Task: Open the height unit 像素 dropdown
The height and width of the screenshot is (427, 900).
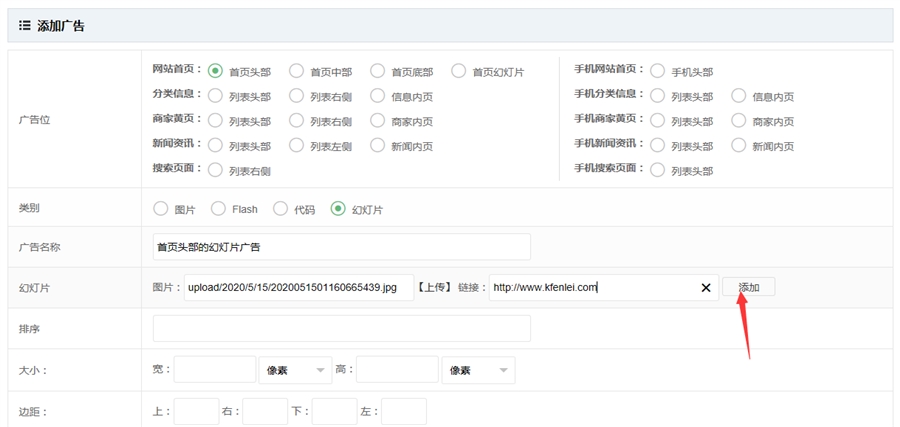Action: (x=478, y=370)
